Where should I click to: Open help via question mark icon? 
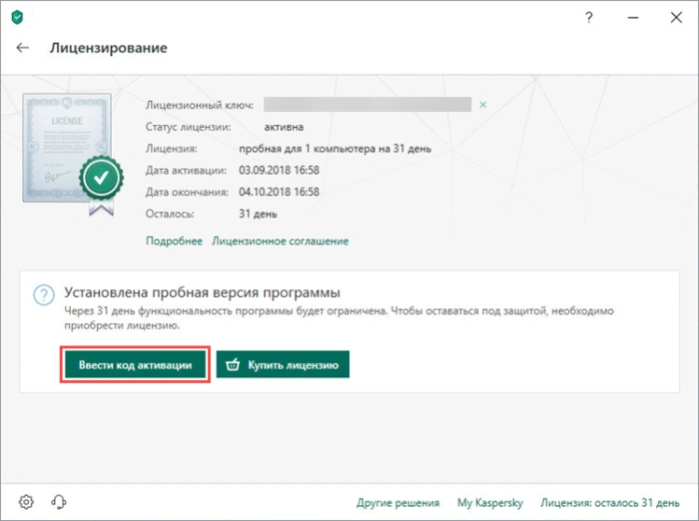click(589, 18)
